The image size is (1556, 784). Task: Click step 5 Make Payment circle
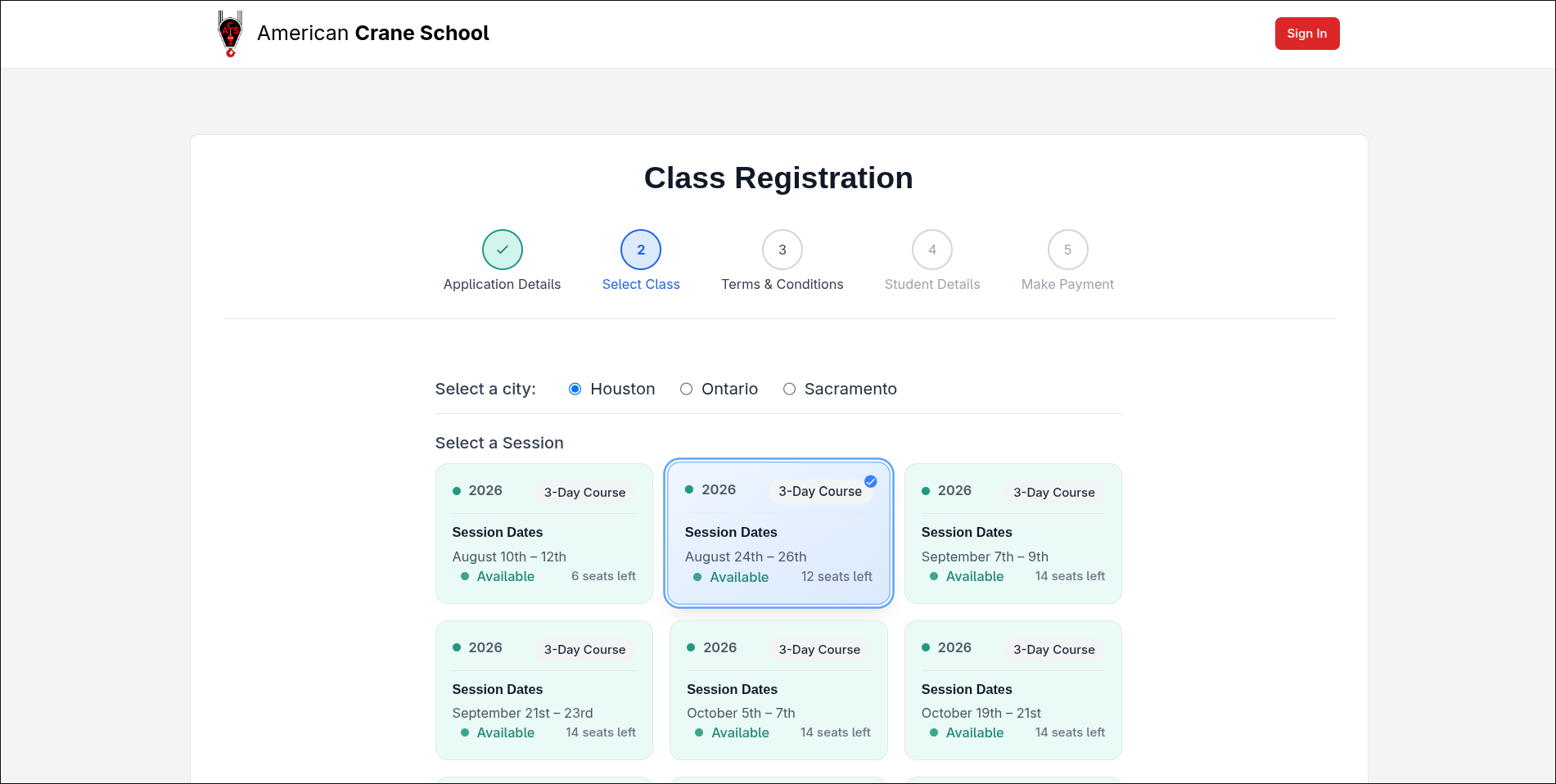tap(1068, 250)
